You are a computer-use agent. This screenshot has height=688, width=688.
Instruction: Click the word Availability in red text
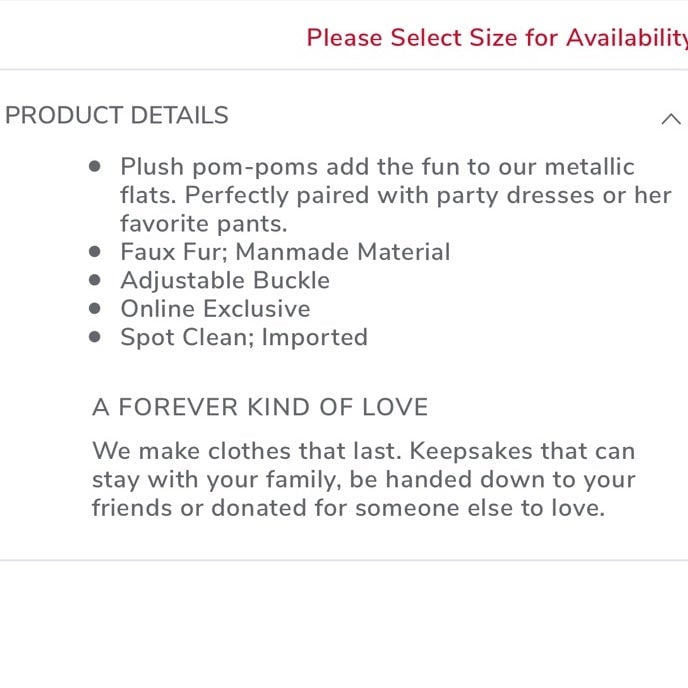pos(627,38)
